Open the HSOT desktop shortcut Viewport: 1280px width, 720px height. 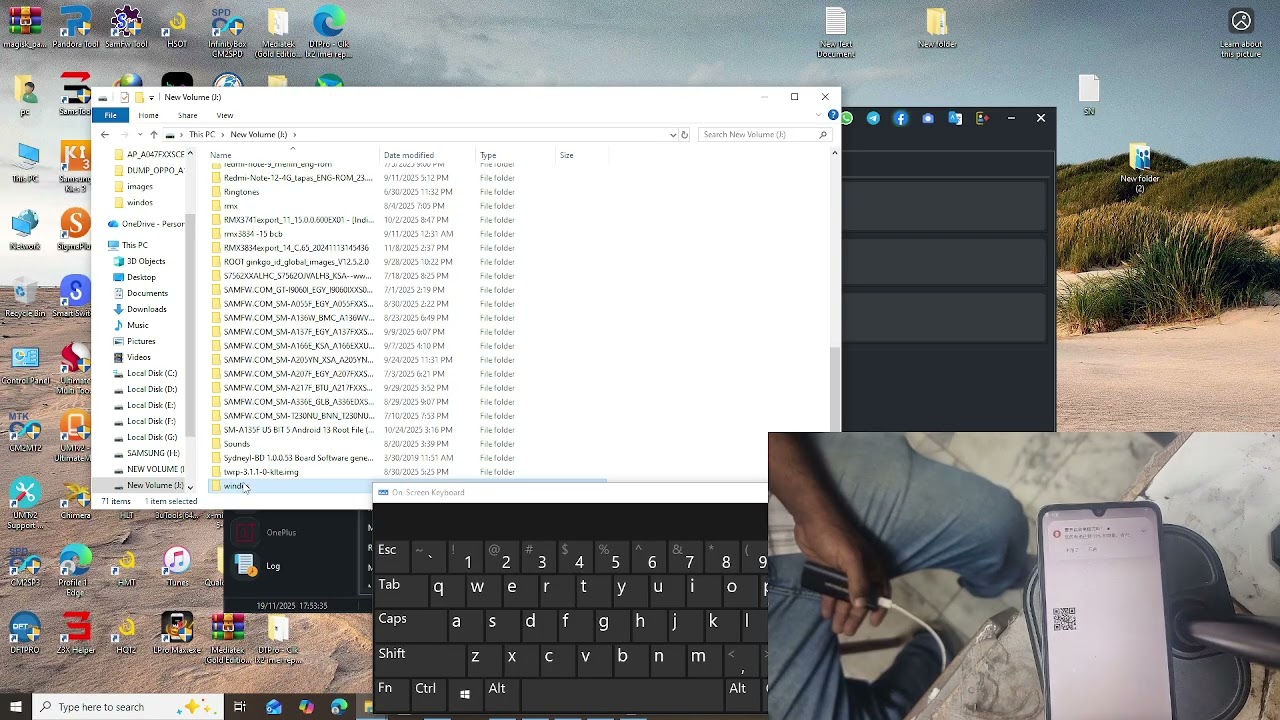point(177,28)
